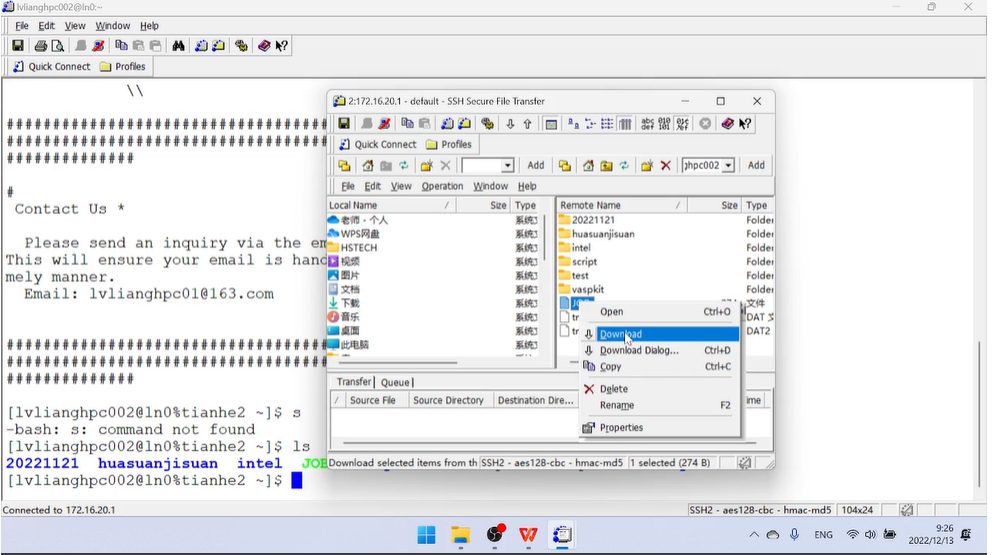Viewport: 993px width, 555px height.
Task: Refresh the remote file pane
Action: coord(624,165)
